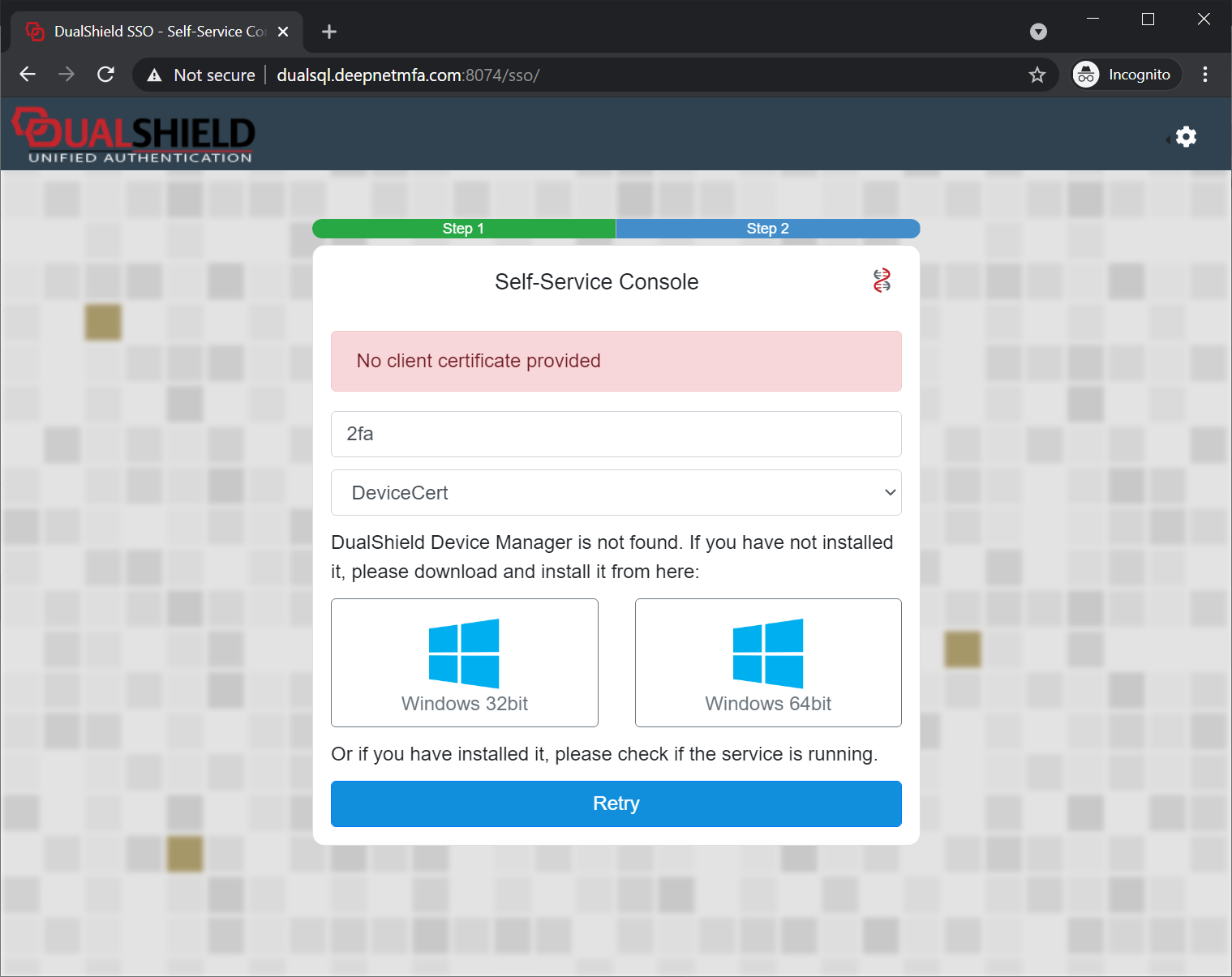Open the settings gear in DualShield header
Screen dimensions: 1232x977
(1186, 136)
